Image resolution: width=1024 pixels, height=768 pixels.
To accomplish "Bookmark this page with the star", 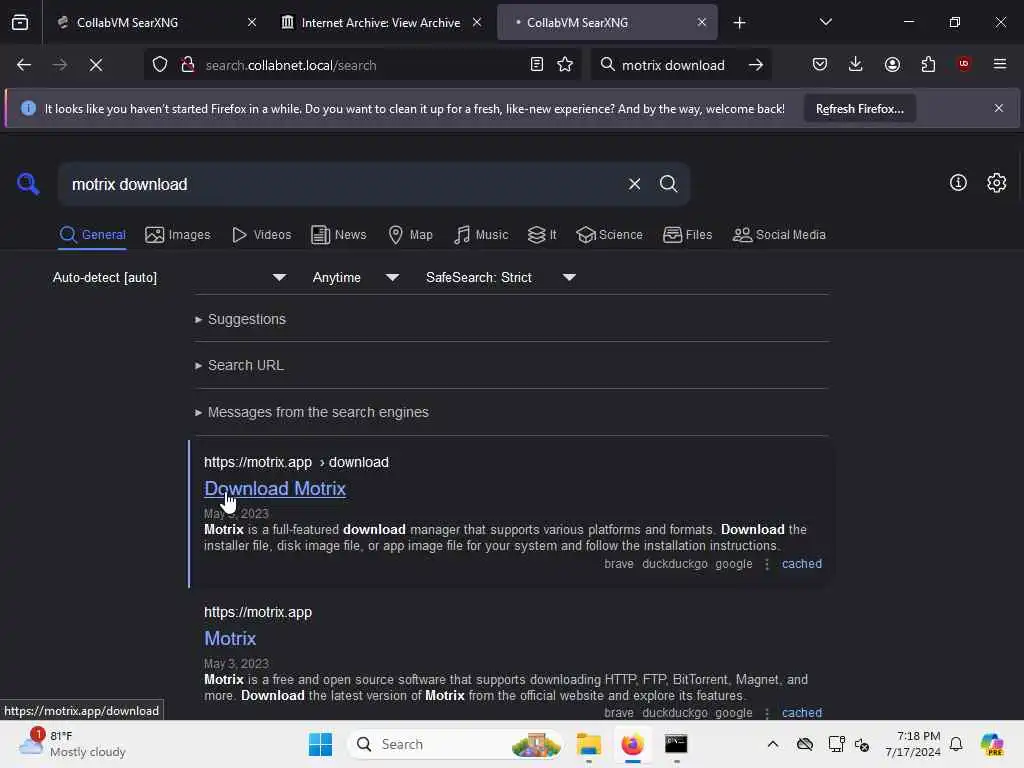I will coord(565,65).
